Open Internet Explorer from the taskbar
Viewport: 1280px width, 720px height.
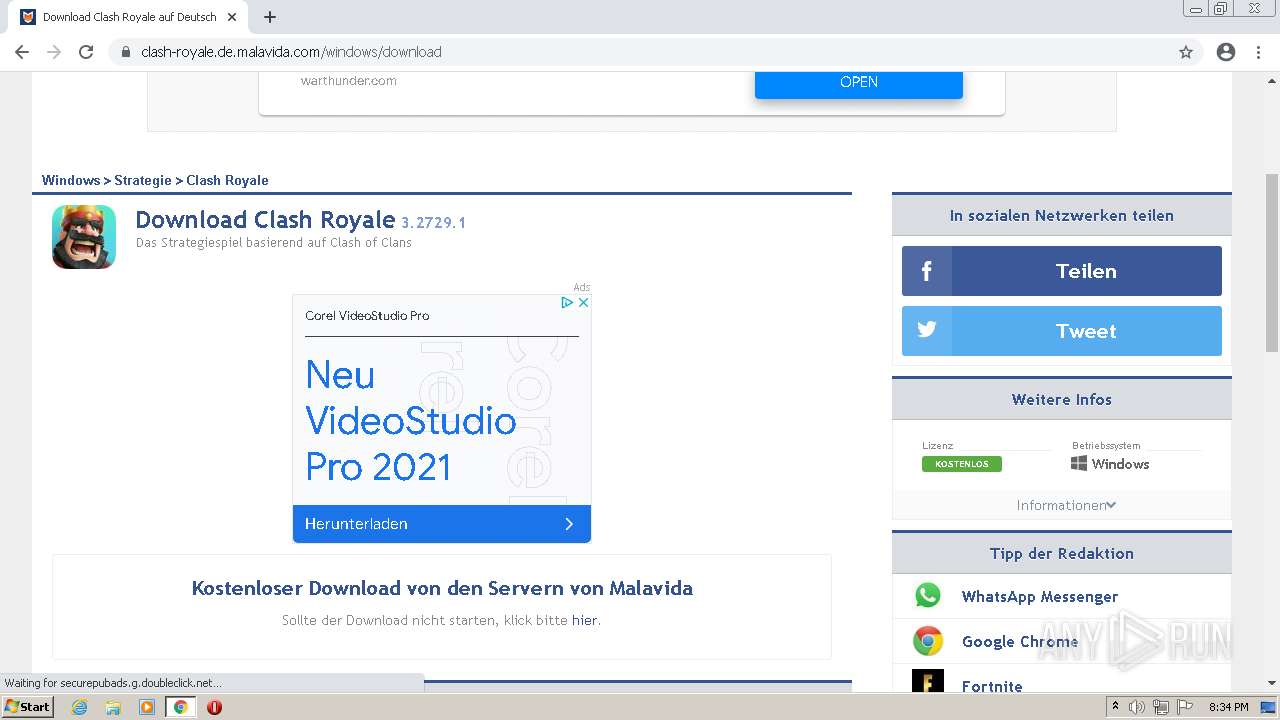point(80,707)
